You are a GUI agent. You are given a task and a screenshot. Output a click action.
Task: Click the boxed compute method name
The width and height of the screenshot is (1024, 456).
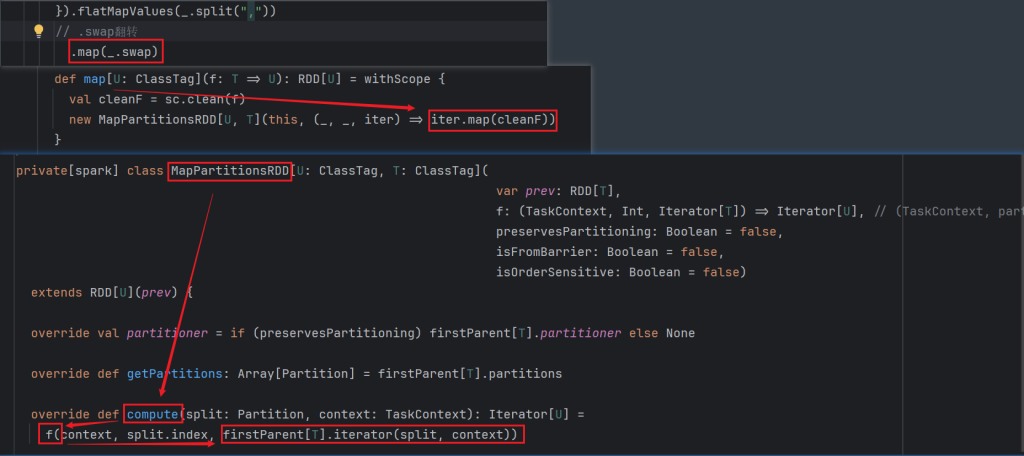[x=153, y=414]
